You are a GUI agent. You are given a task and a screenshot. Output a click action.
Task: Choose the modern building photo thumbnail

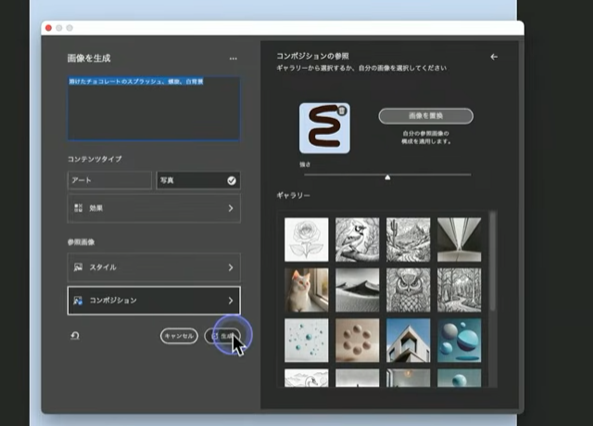point(408,340)
